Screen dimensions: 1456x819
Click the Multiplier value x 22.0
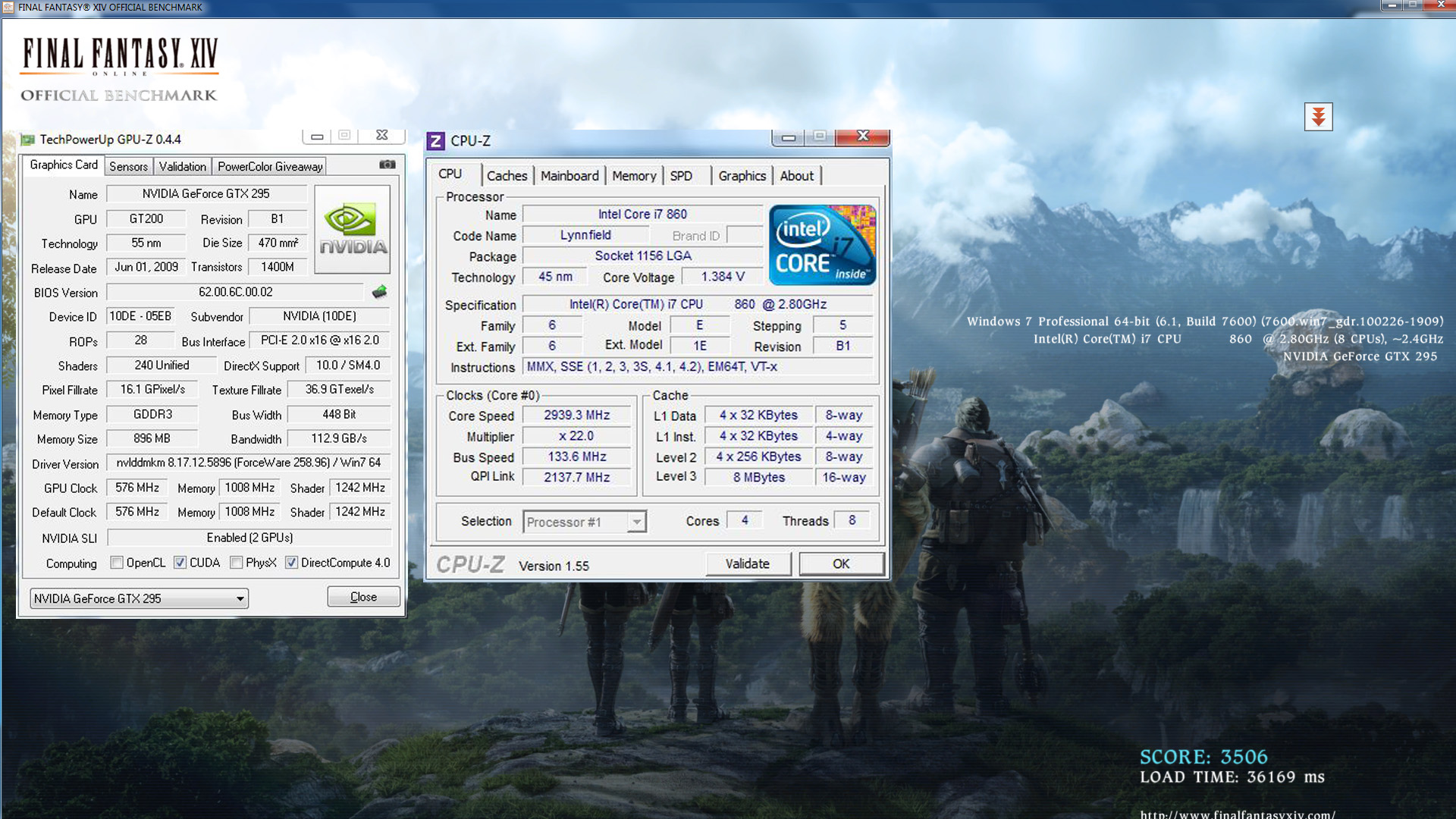[576, 436]
